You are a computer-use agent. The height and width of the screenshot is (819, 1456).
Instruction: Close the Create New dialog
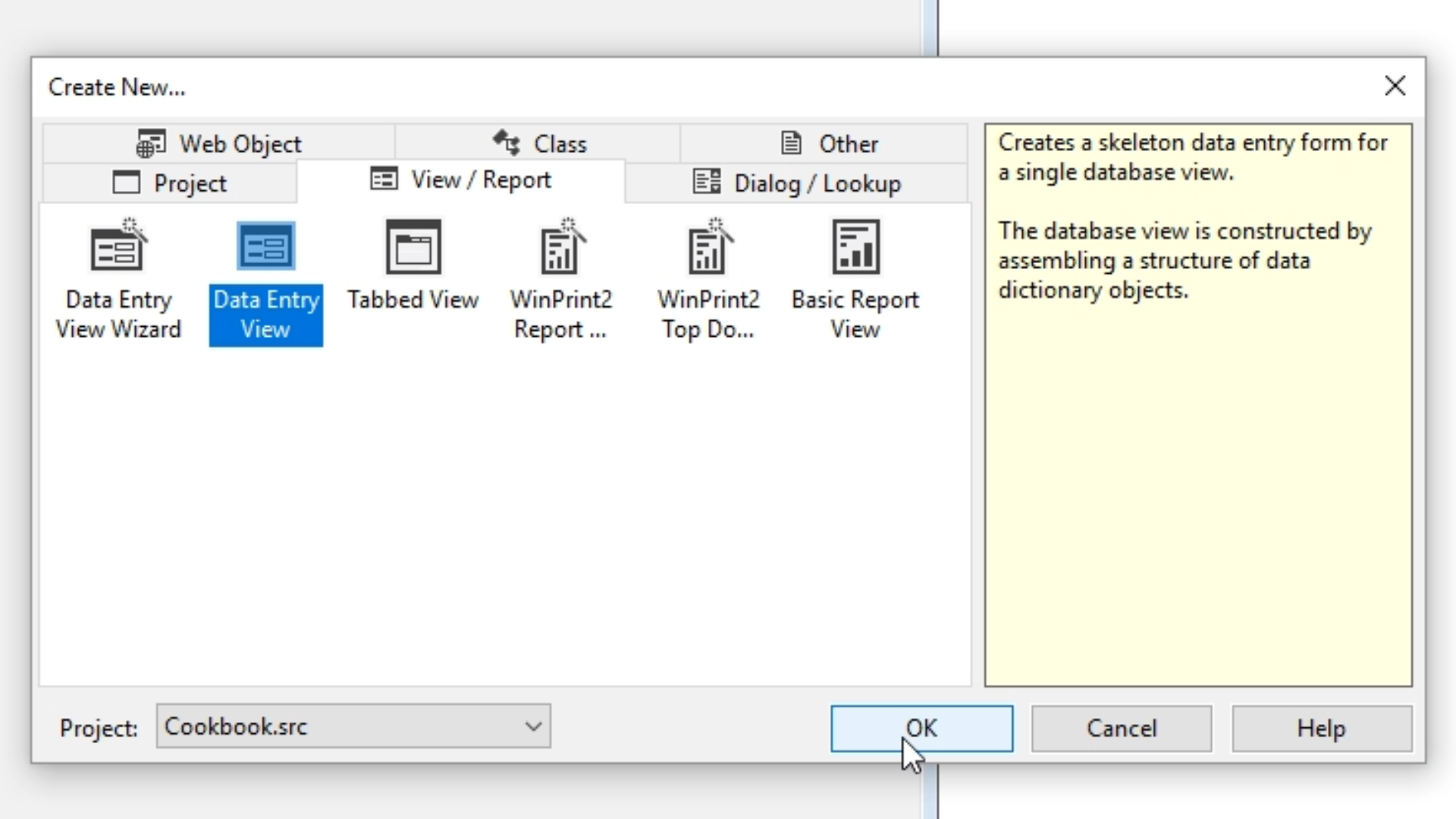pyautogui.click(x=1395, y=86)
